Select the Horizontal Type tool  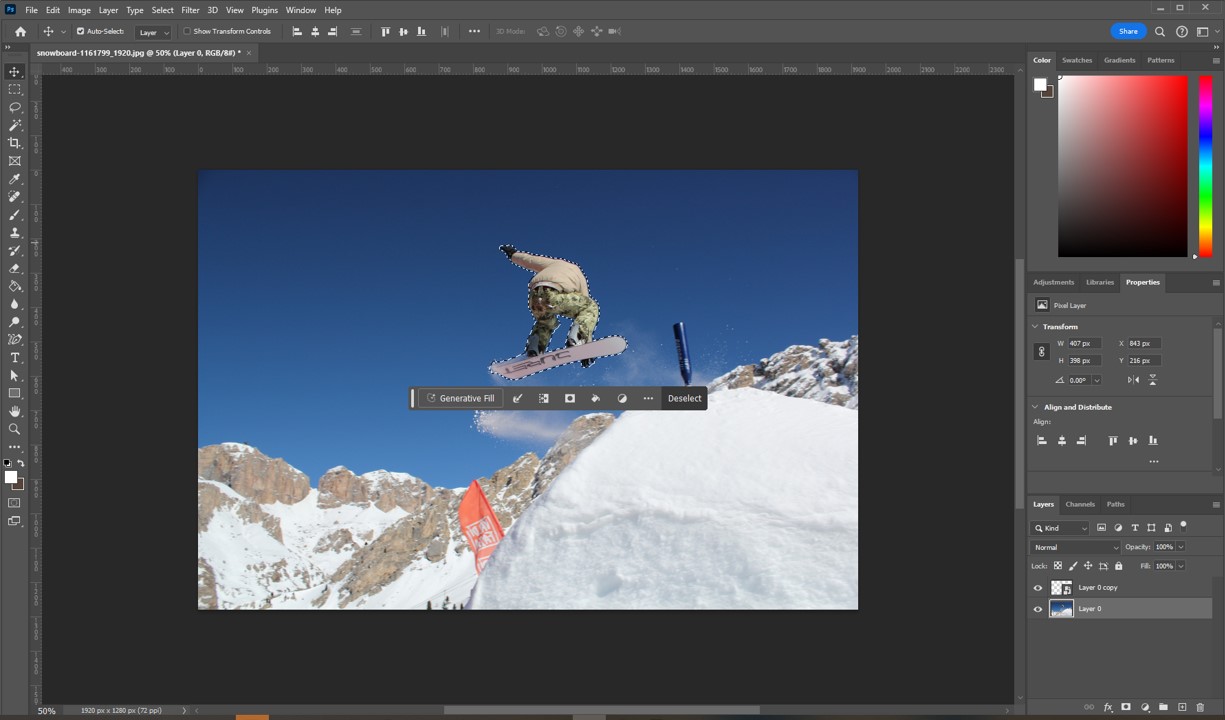pyautogui.click(x=14, y=358)
